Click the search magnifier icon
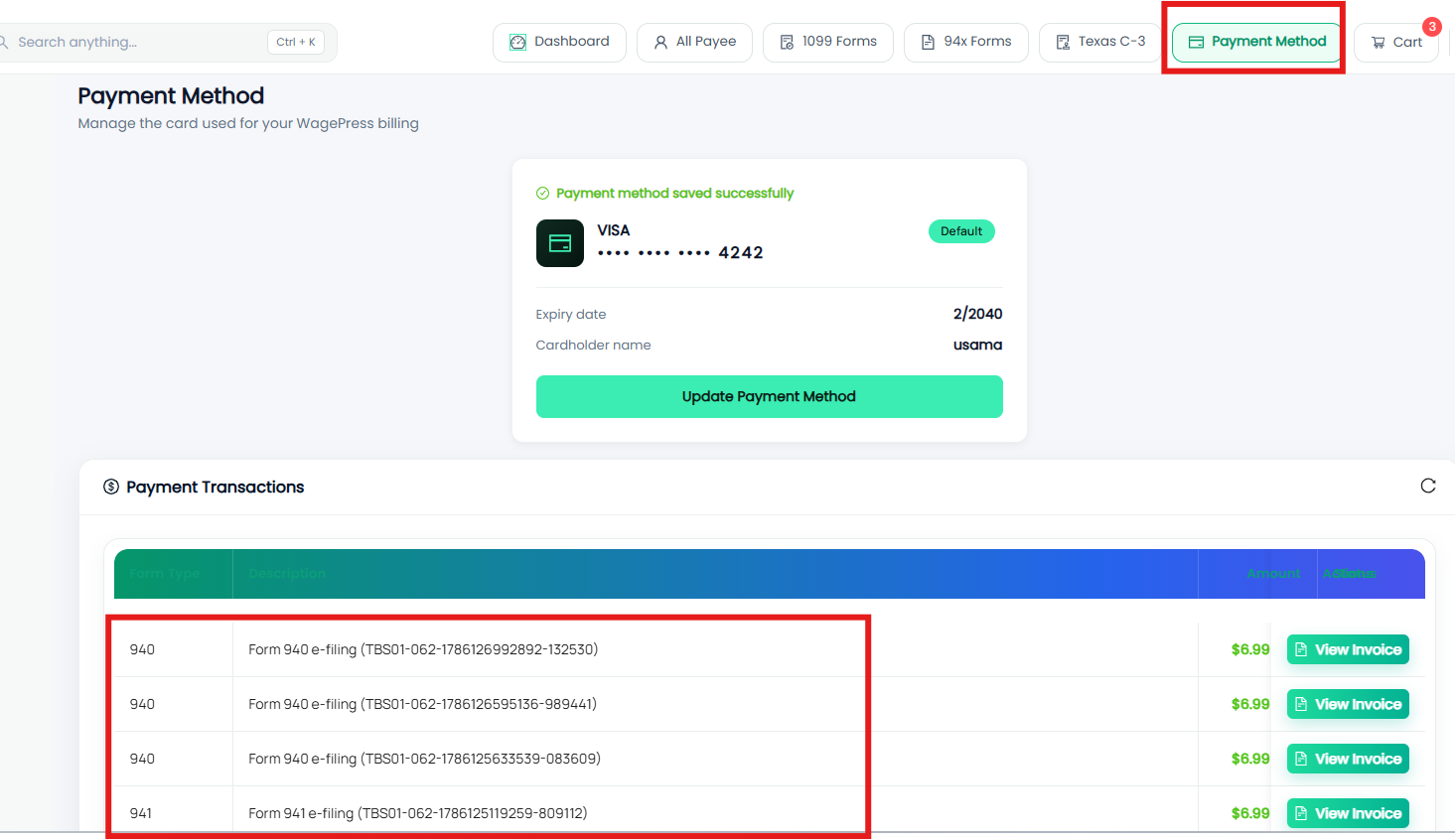The image size is (1455, 840). (x=4, y=42)
